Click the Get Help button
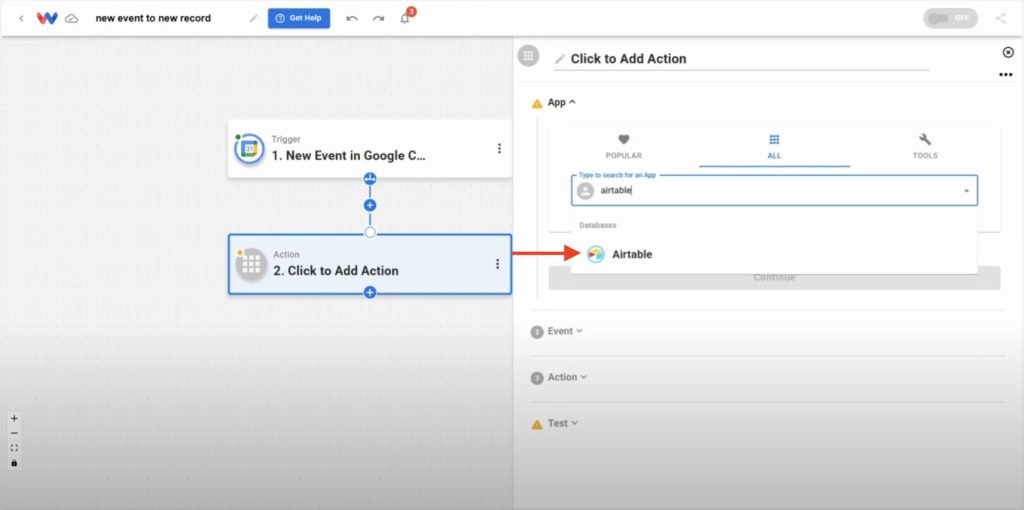Viewport: 1024px width, 510px height. (299, 18)
